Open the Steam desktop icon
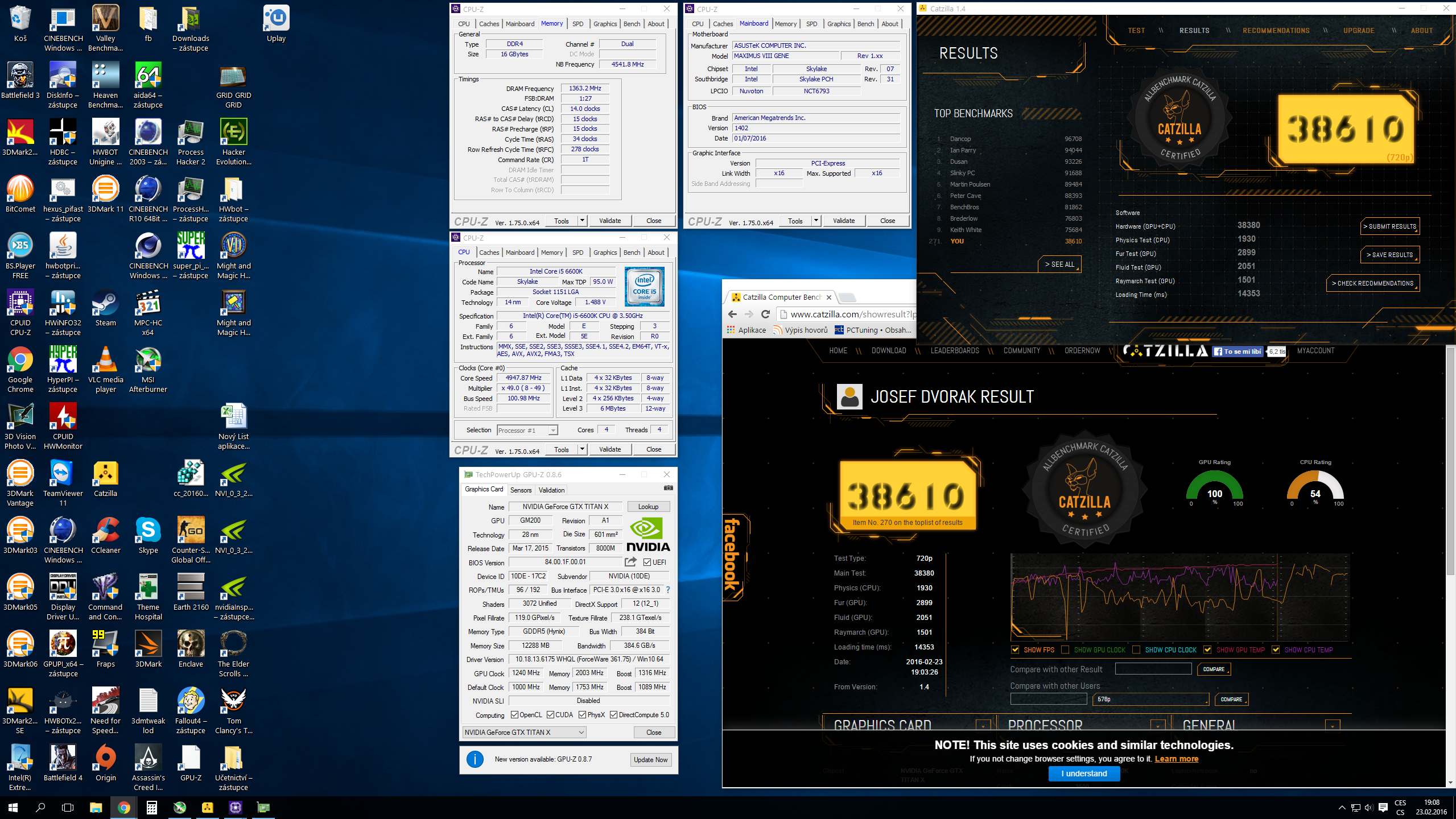This screenshot has height=819, width=1456. click(105, 309)
